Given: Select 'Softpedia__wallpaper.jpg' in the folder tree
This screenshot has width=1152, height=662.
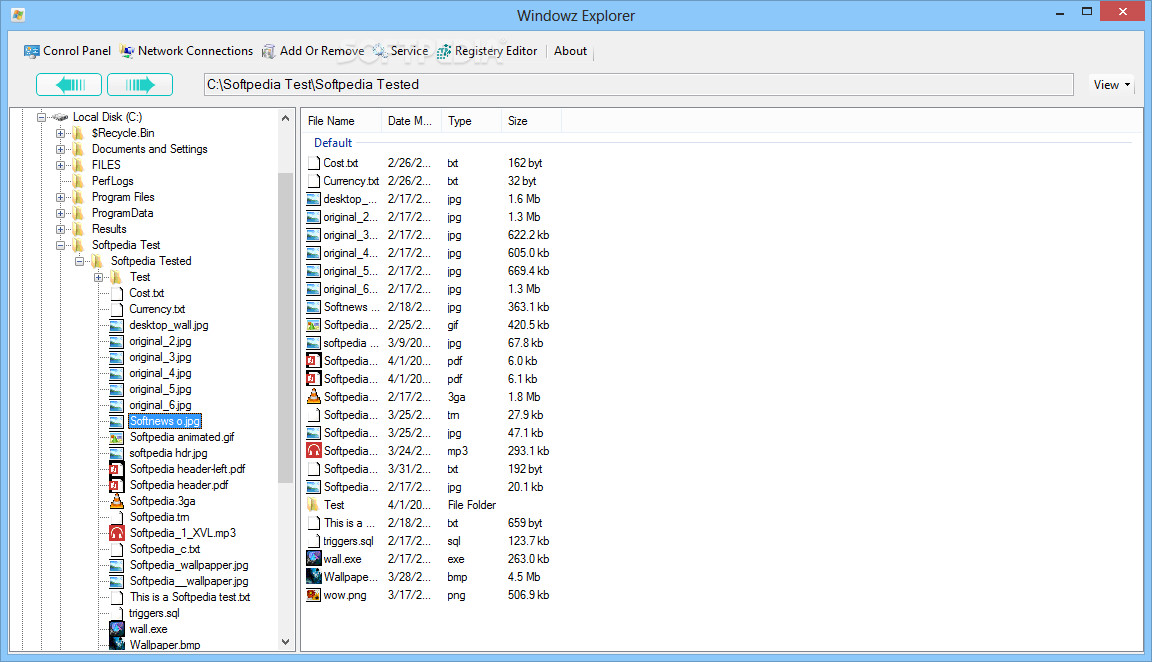Looking at the screenshot, I should click(x=189, y=581).
